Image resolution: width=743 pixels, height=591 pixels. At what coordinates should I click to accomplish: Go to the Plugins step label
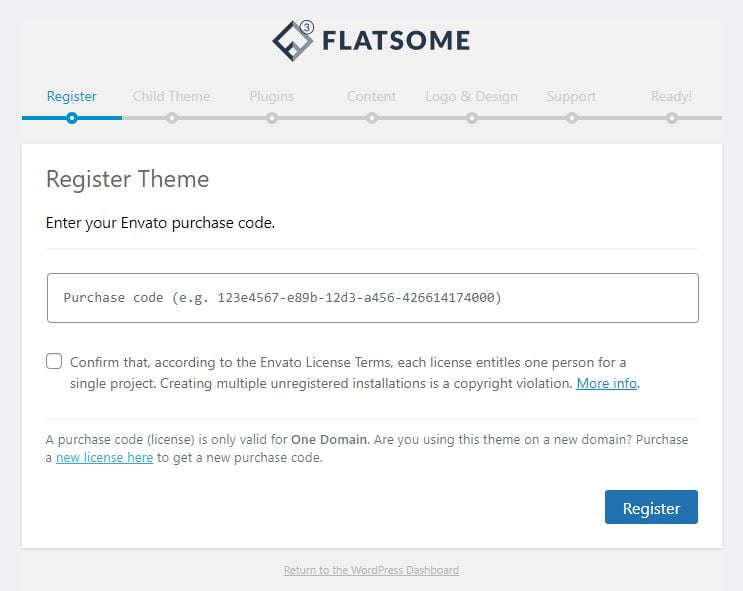272,96
